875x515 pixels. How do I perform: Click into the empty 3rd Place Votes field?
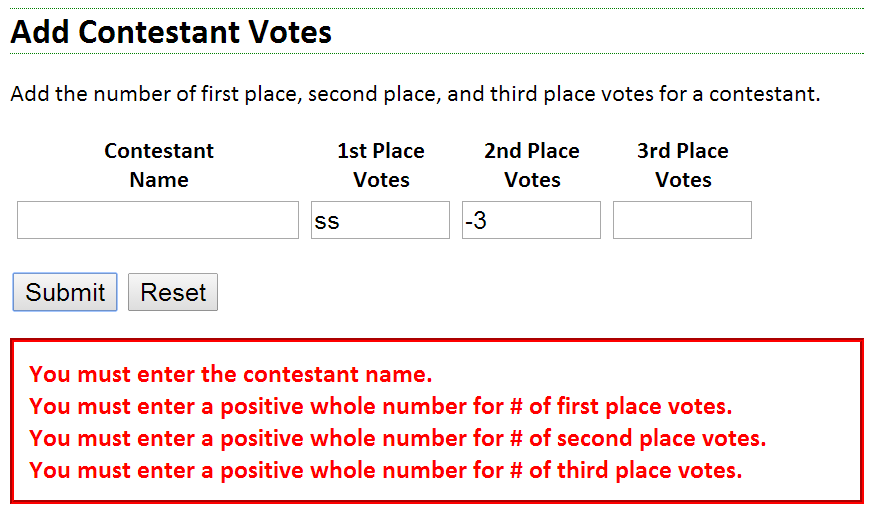point(682,220)
